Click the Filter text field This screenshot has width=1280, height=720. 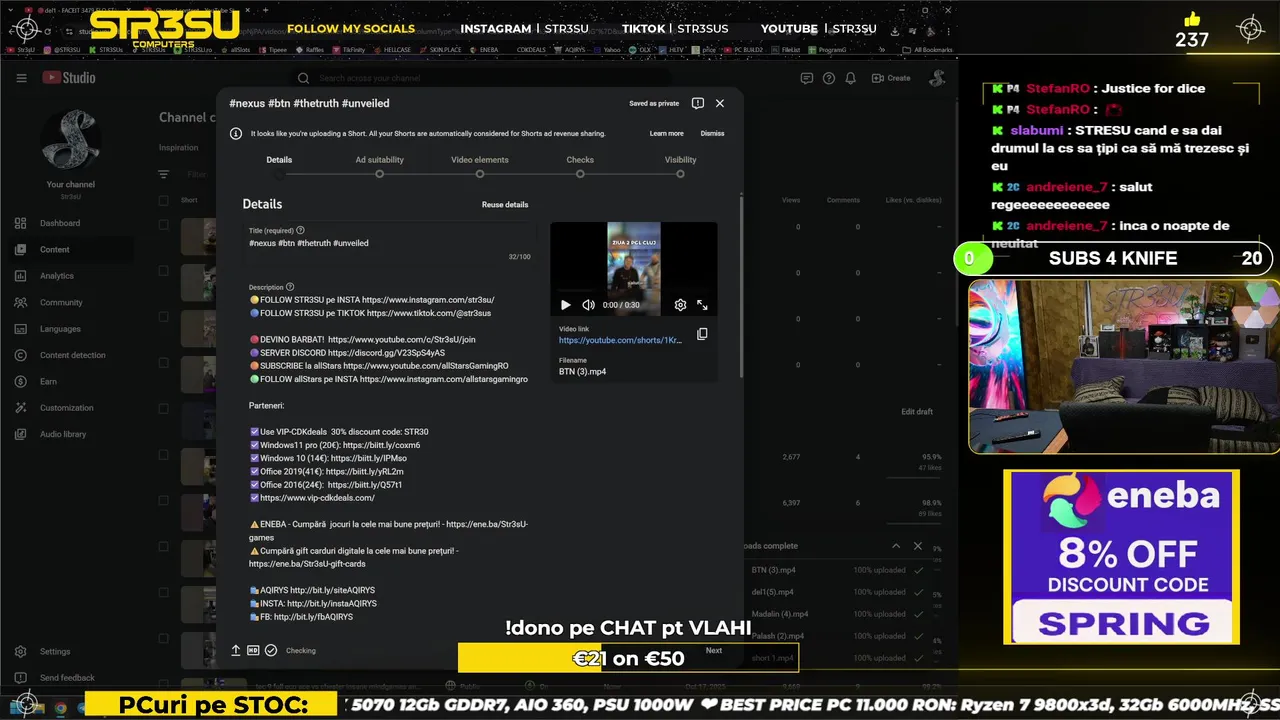click(197, 174)
